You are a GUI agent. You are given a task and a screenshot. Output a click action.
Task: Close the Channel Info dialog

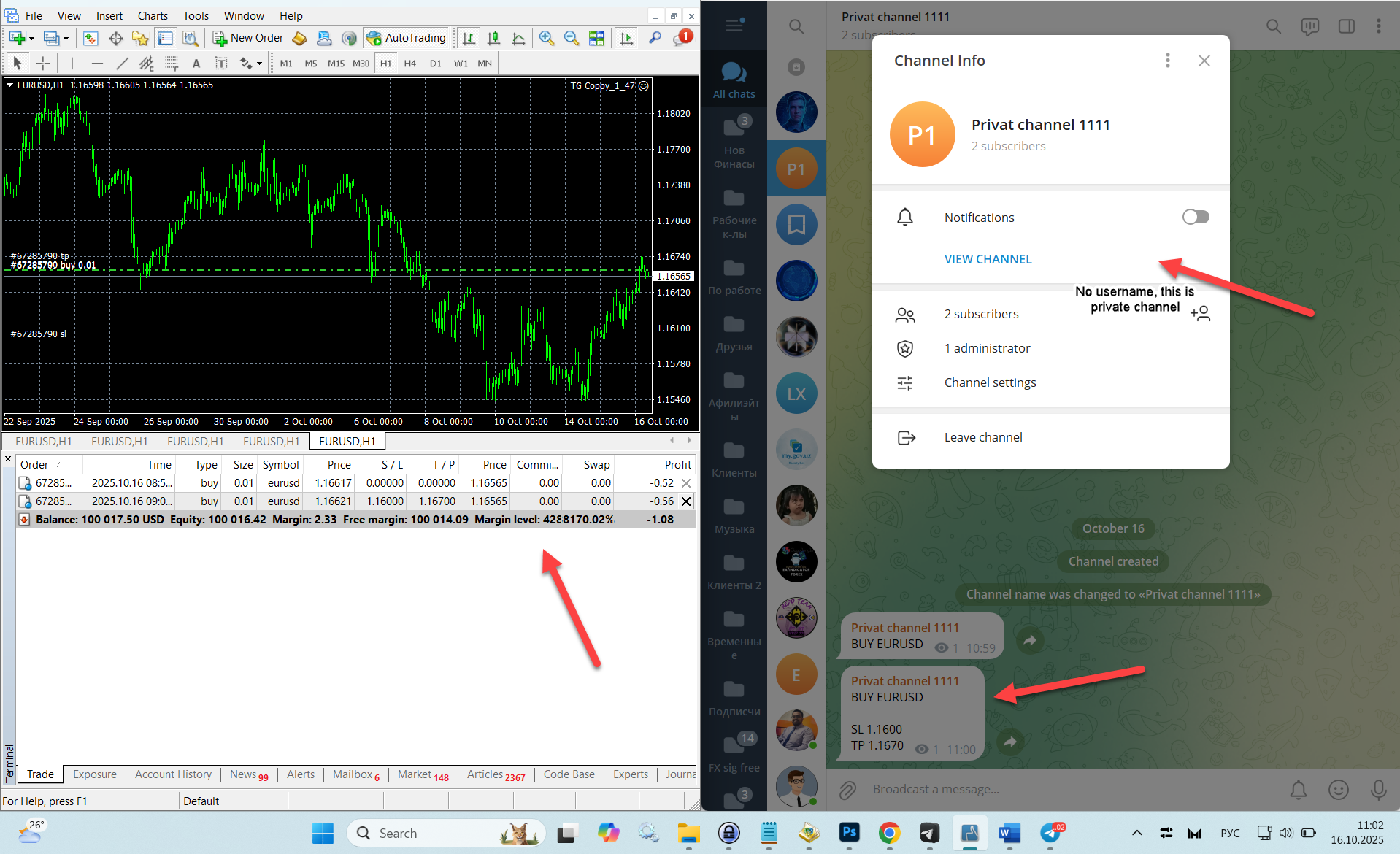(x=1204, y=61)
